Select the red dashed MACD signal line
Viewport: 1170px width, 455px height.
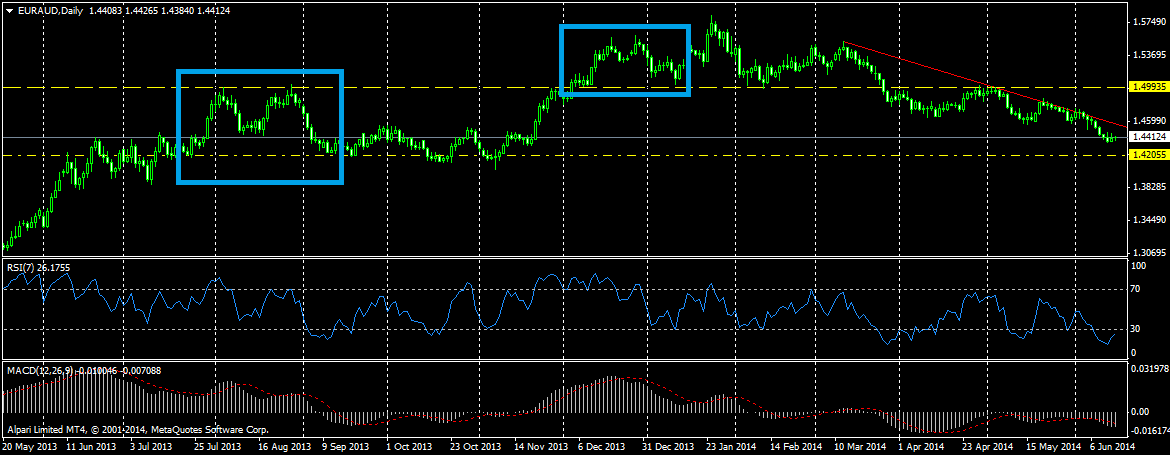pyautogui.click(x=561, y=399)
